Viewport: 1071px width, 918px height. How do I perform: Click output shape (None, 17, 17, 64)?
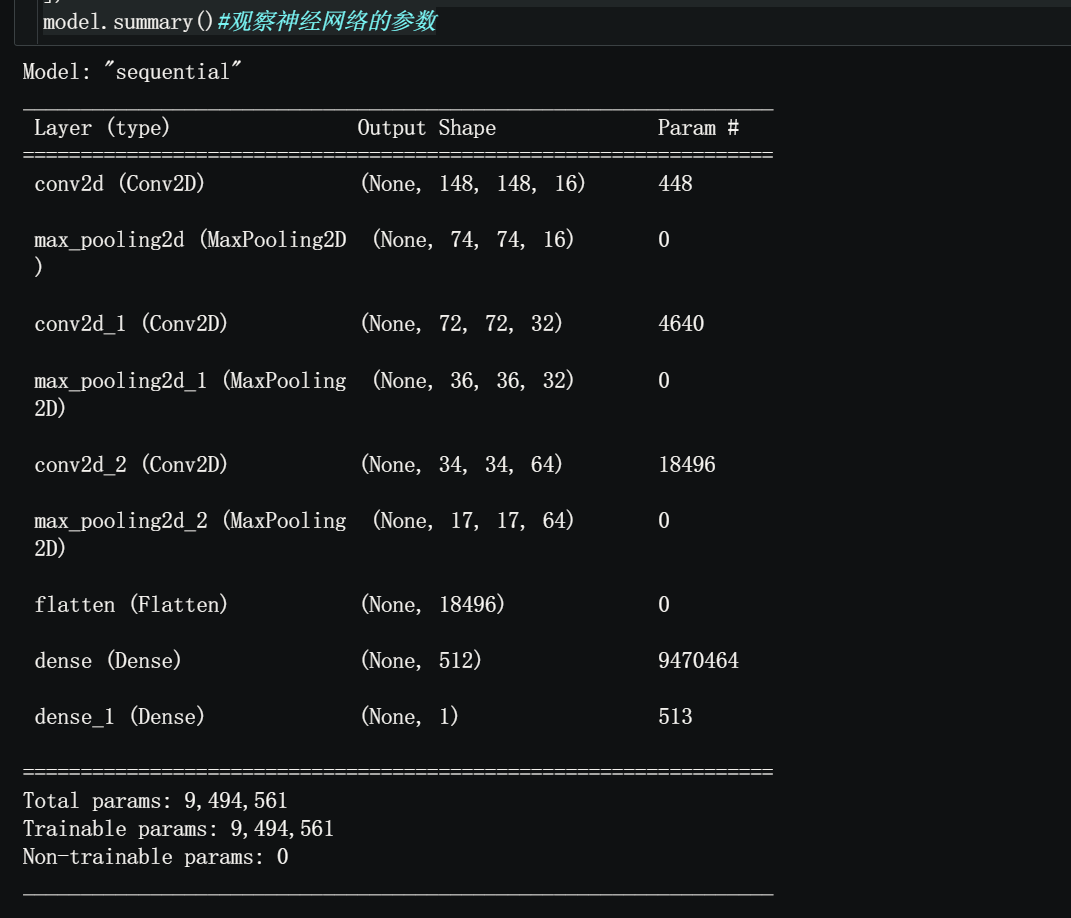[x=473, y=520]
